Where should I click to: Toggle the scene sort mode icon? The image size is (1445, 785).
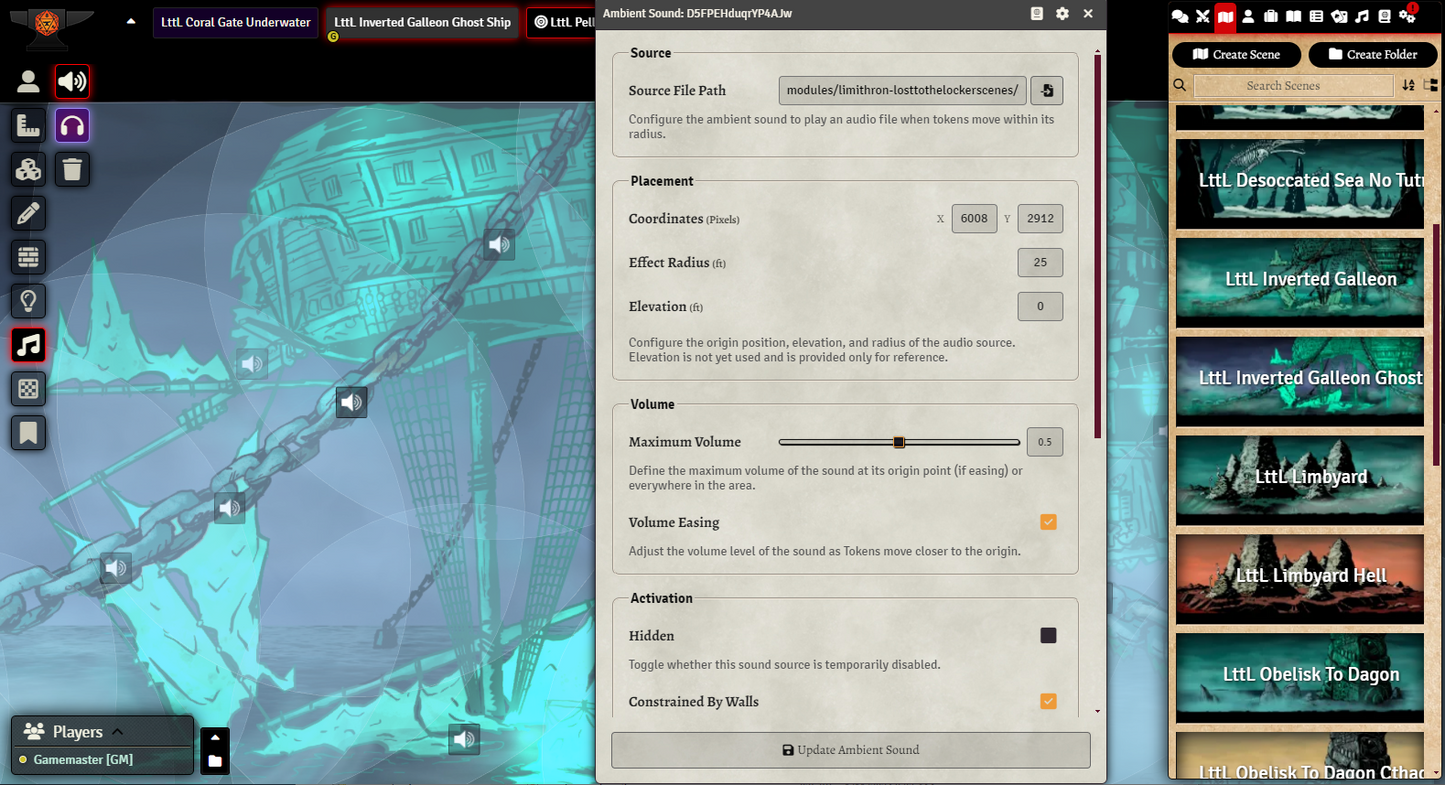pos(1408,86)
